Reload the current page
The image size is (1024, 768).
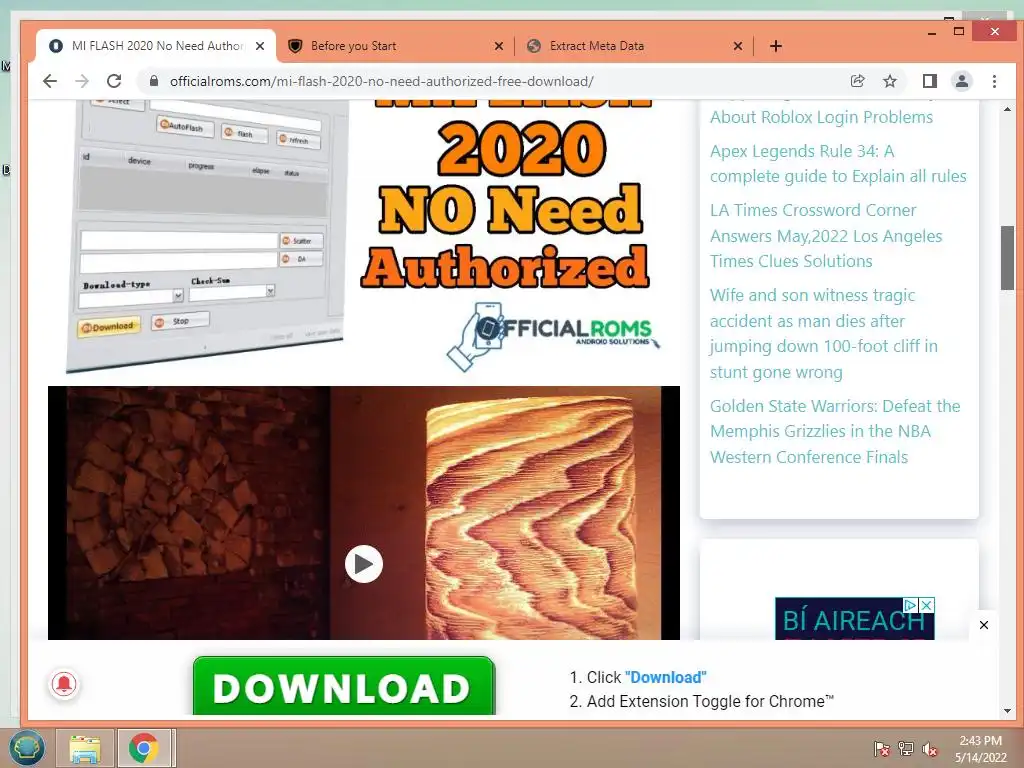114,81
